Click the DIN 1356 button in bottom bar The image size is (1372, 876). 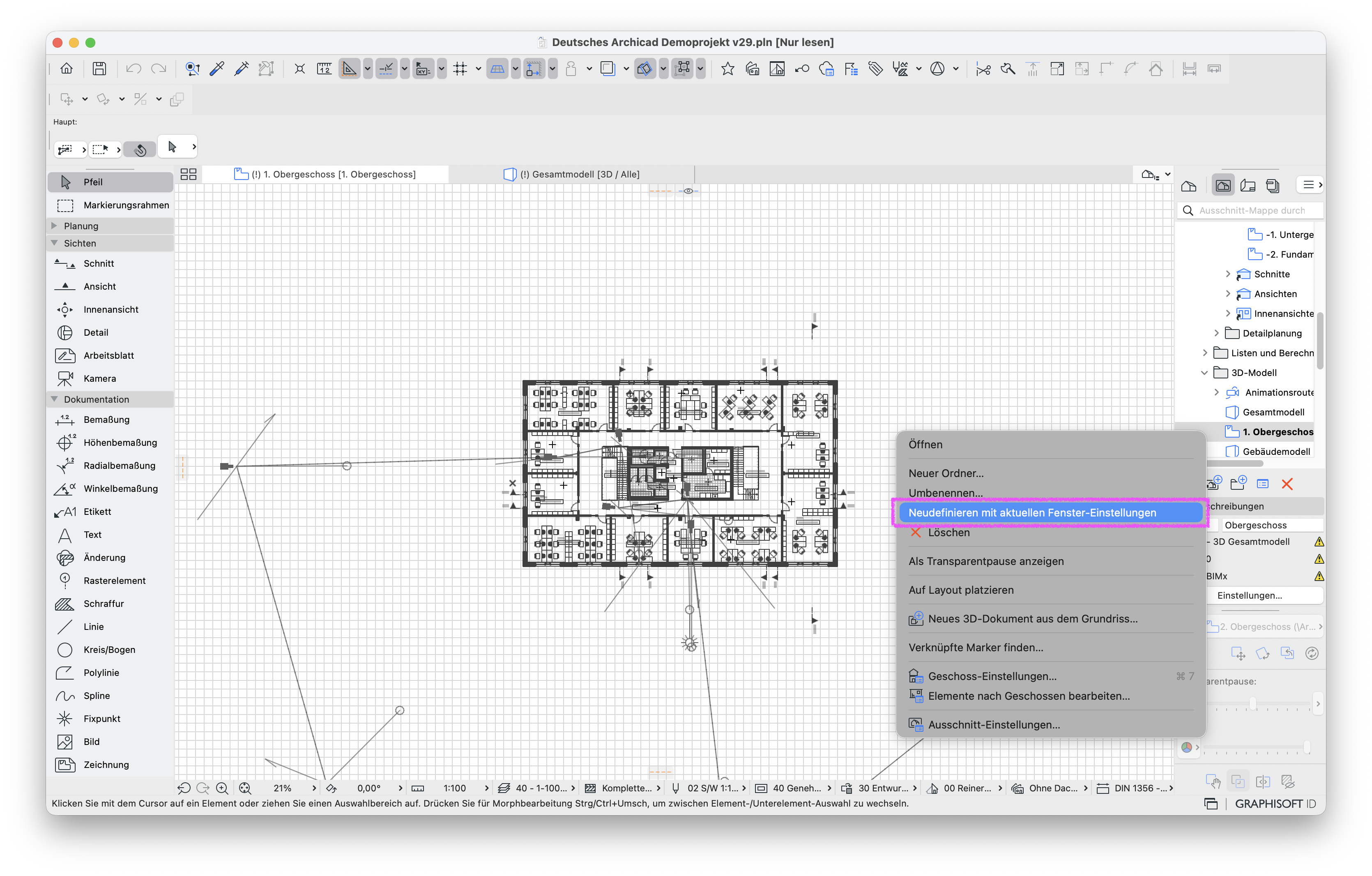pyautogui.click(x=1135, y=788)
